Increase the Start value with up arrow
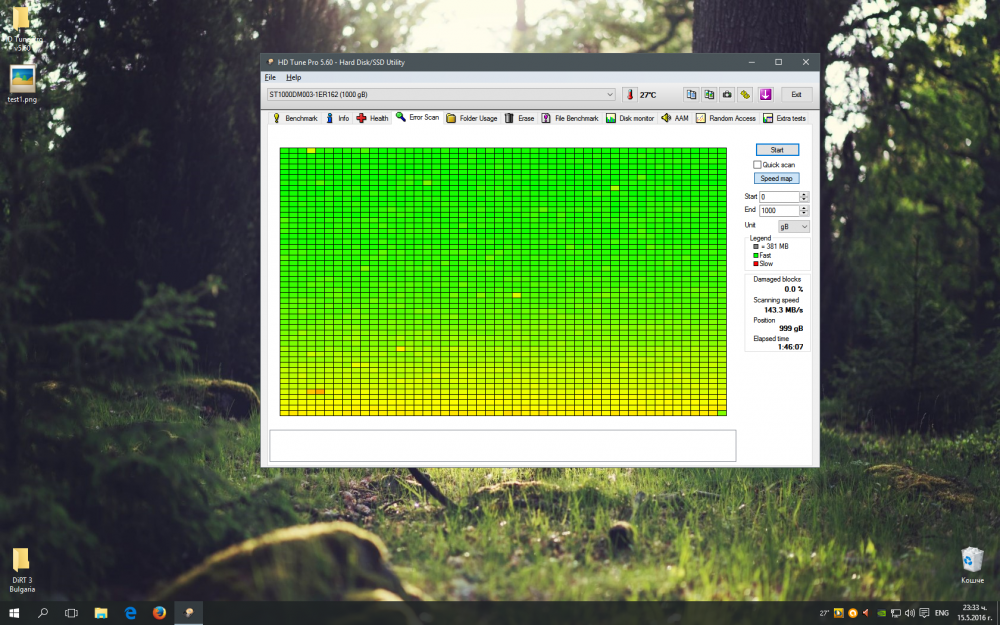 [x=804, y=195]
